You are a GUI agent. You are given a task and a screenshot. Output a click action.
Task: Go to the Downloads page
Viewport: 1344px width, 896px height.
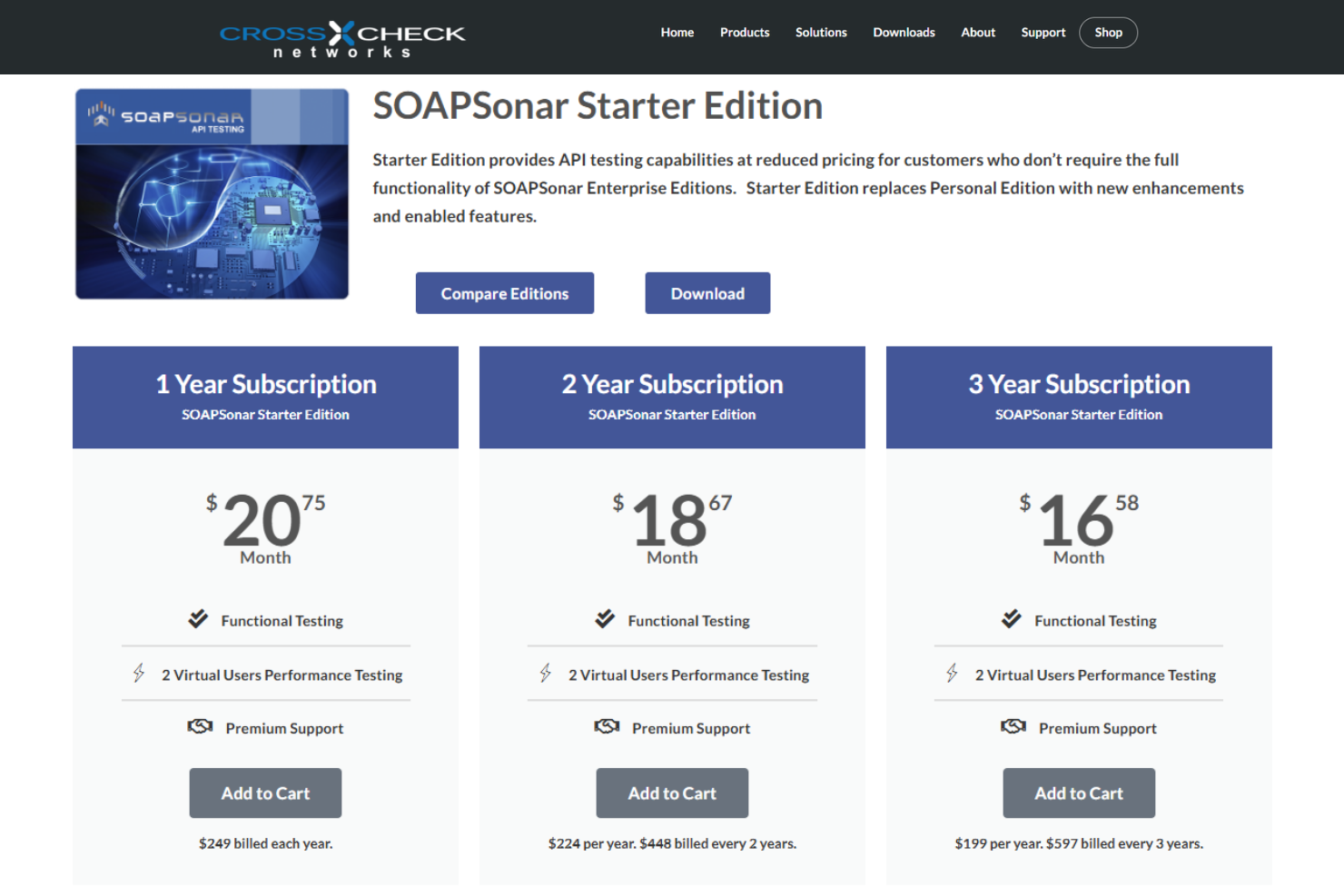pyautogui.click(x=904, y=33)
